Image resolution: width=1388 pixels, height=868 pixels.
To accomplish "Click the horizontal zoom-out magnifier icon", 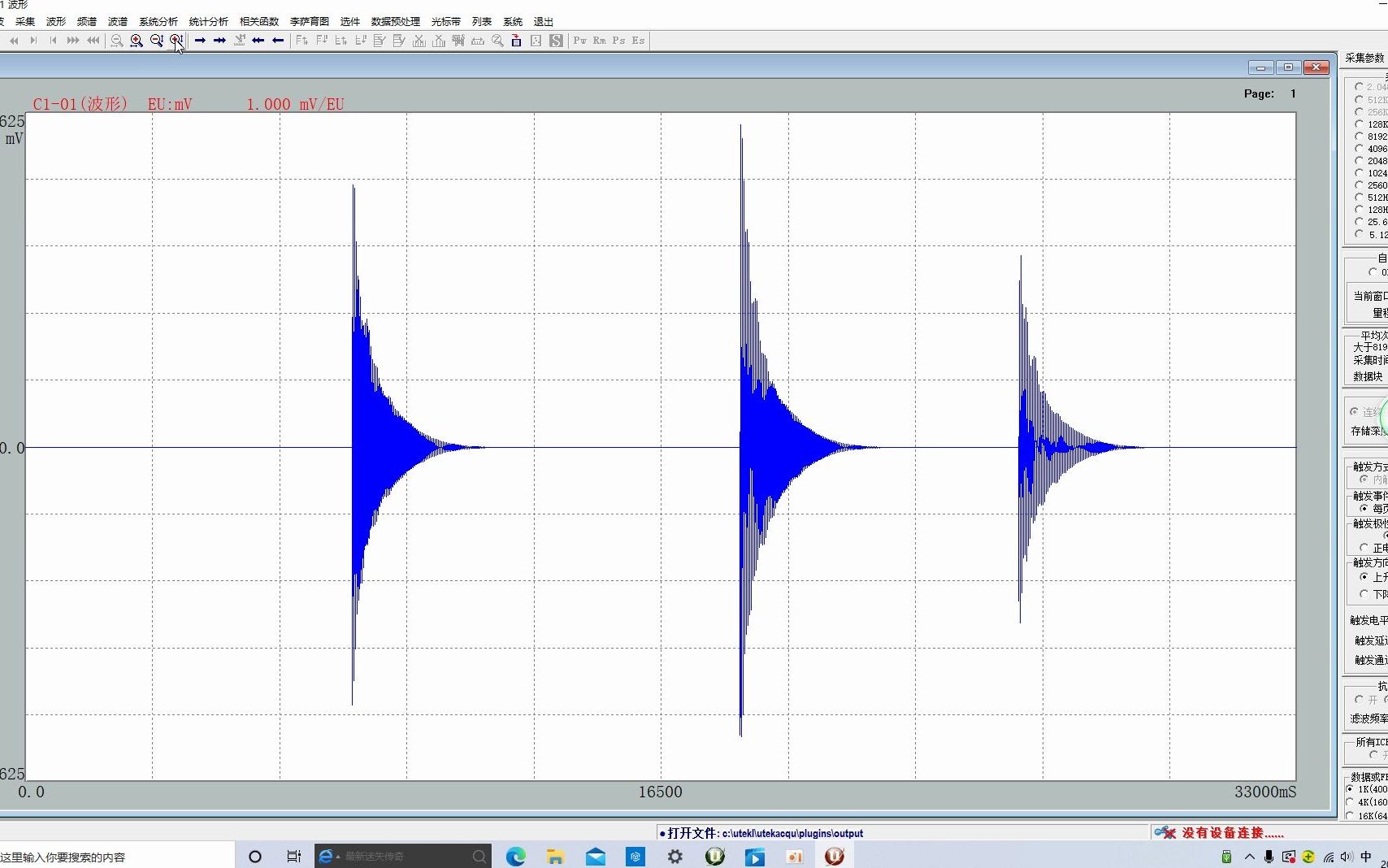I will 117,41.
